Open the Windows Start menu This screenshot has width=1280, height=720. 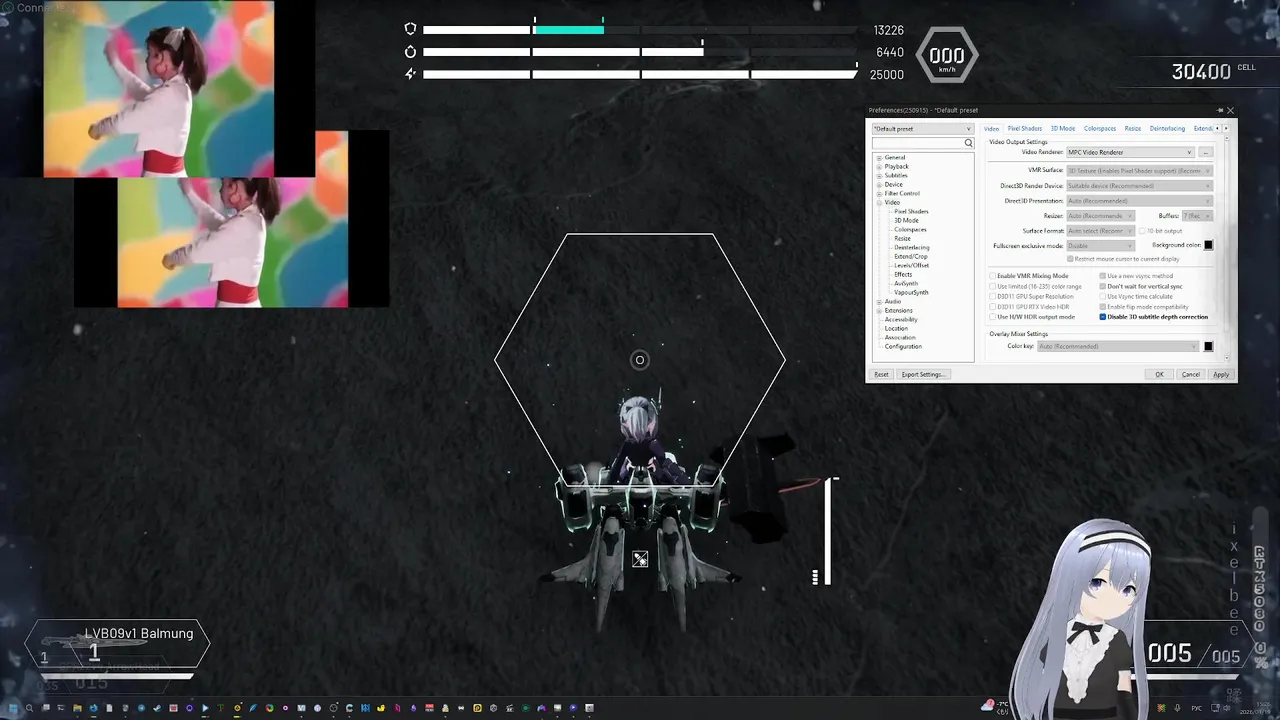tap(12, 708)
